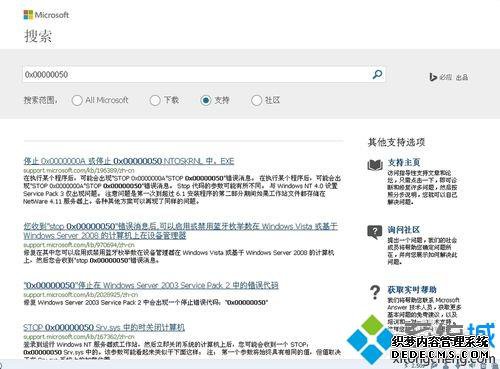The image size is (500, 369).
Task: Open result about Windows Server 2003 Service Pack 2
Action: [x=151, y=285]
